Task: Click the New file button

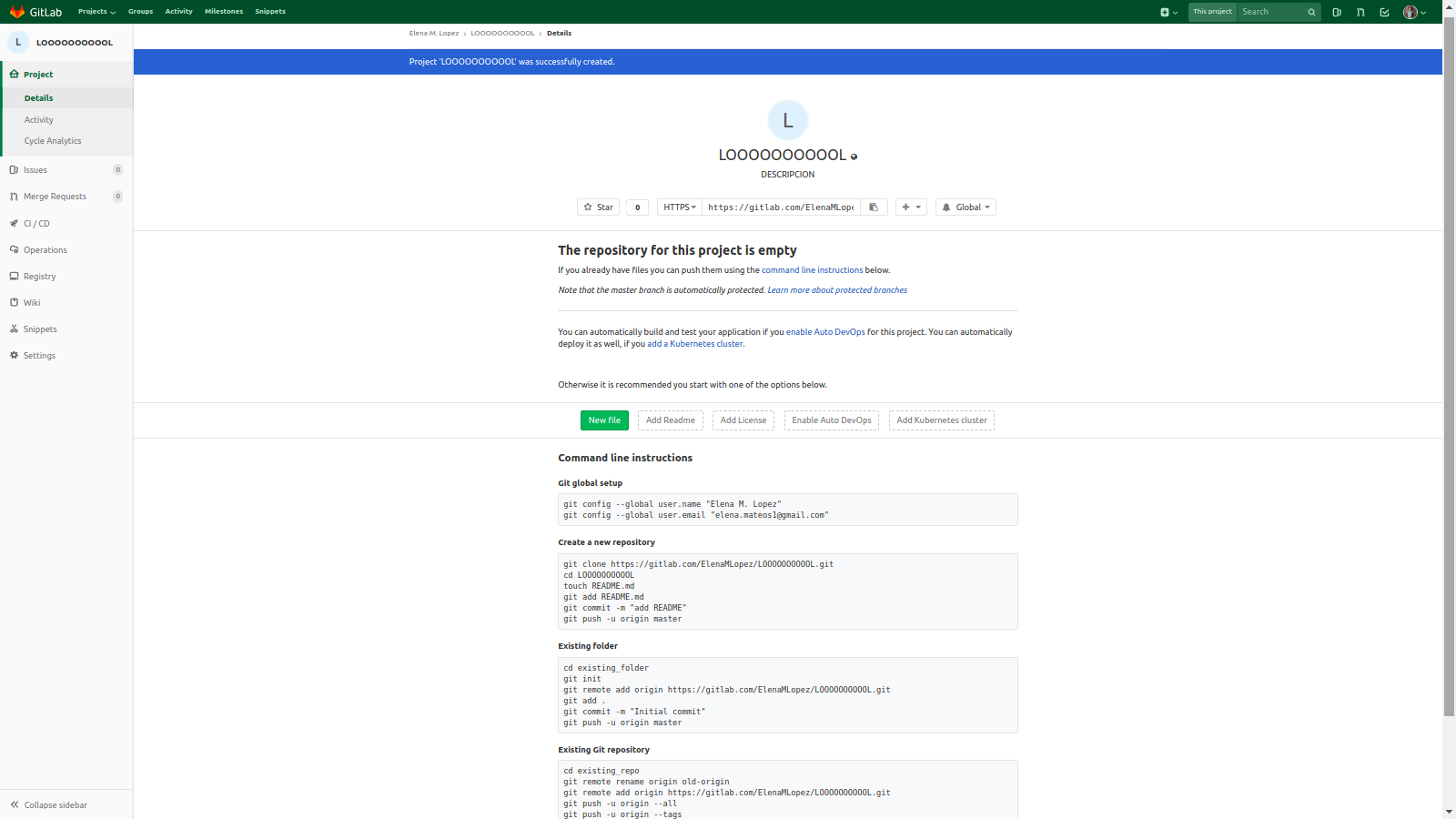Action: [x=604, y=420]
